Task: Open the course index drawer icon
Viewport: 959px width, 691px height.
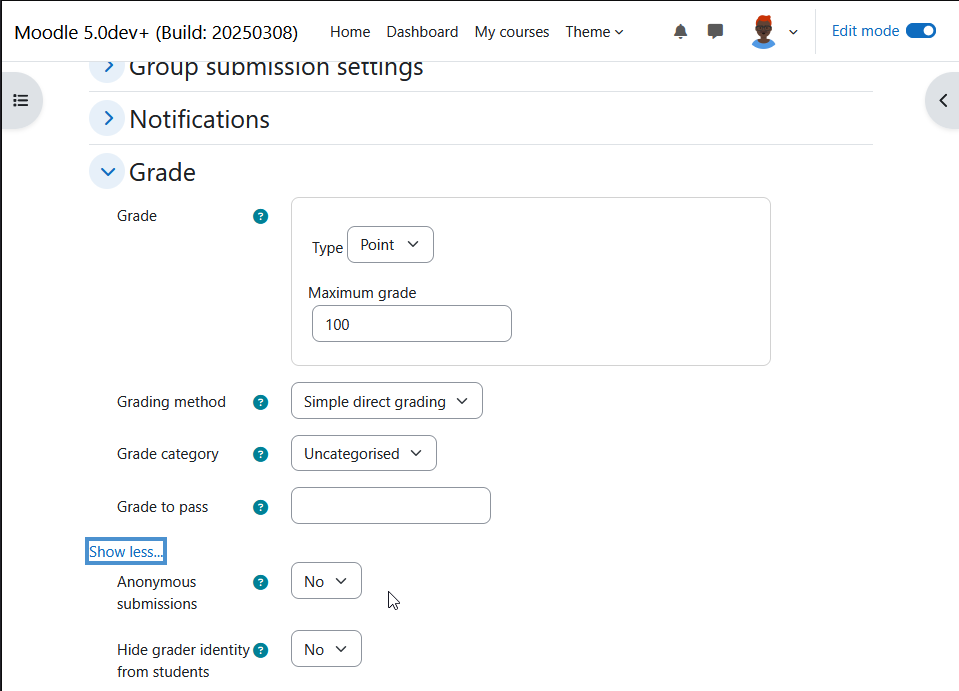Action: pyautogui.click(x=21, y=100)
